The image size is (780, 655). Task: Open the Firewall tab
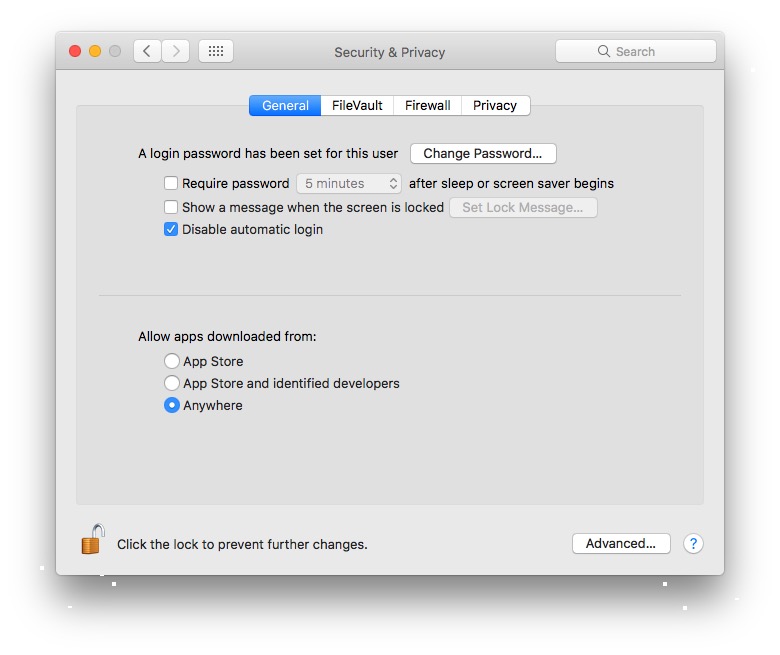point(427,106)
